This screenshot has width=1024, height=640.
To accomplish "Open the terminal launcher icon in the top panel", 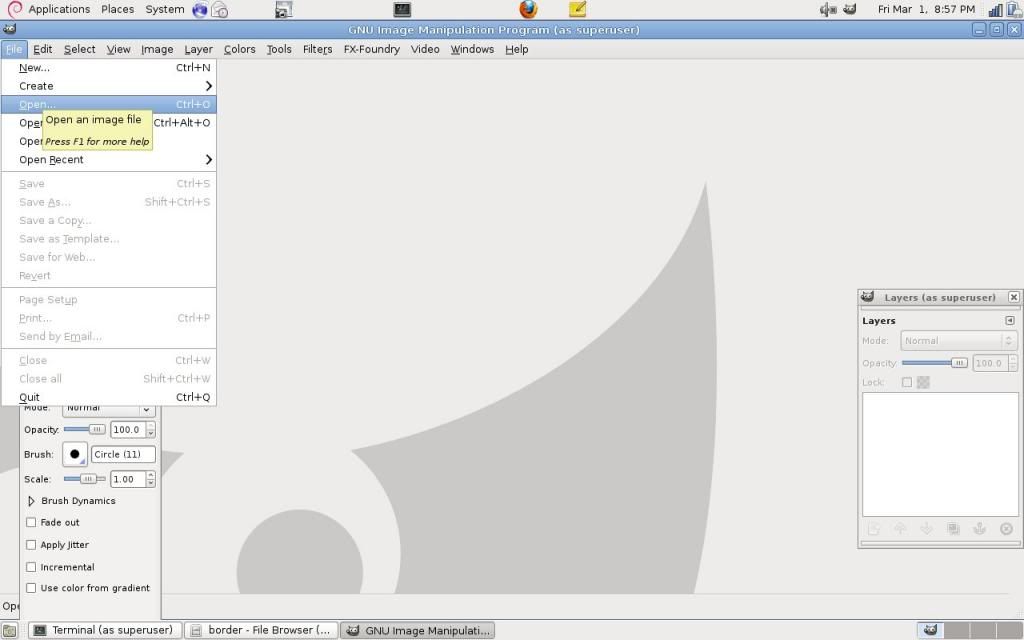I will pos(402,9).
